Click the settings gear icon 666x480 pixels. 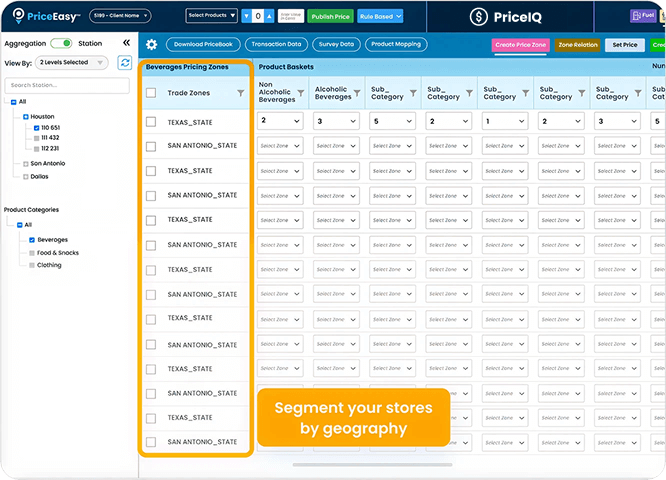152,45
